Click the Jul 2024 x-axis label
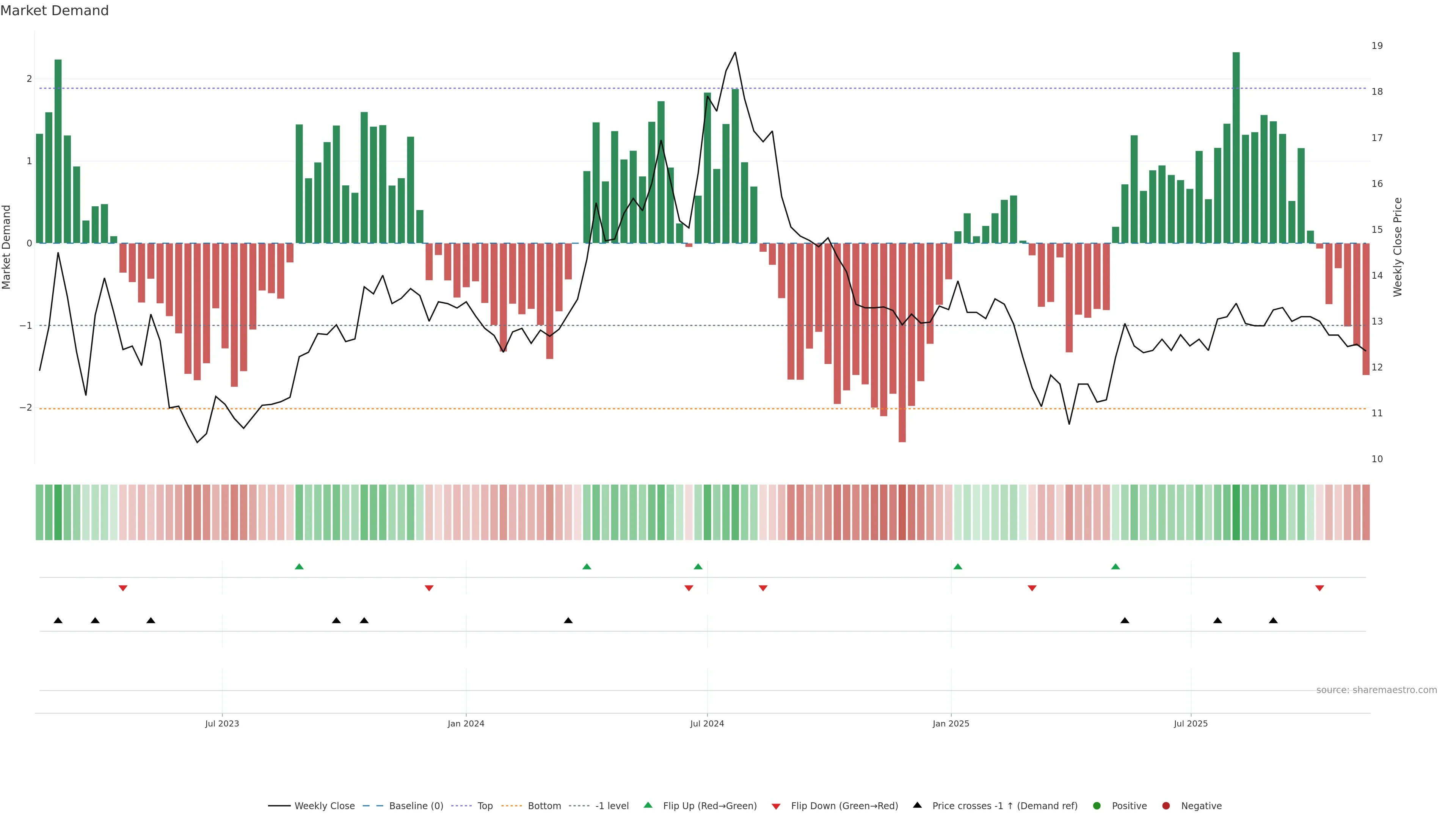This screenshot has width=1456, height=819. coord(706,723)
